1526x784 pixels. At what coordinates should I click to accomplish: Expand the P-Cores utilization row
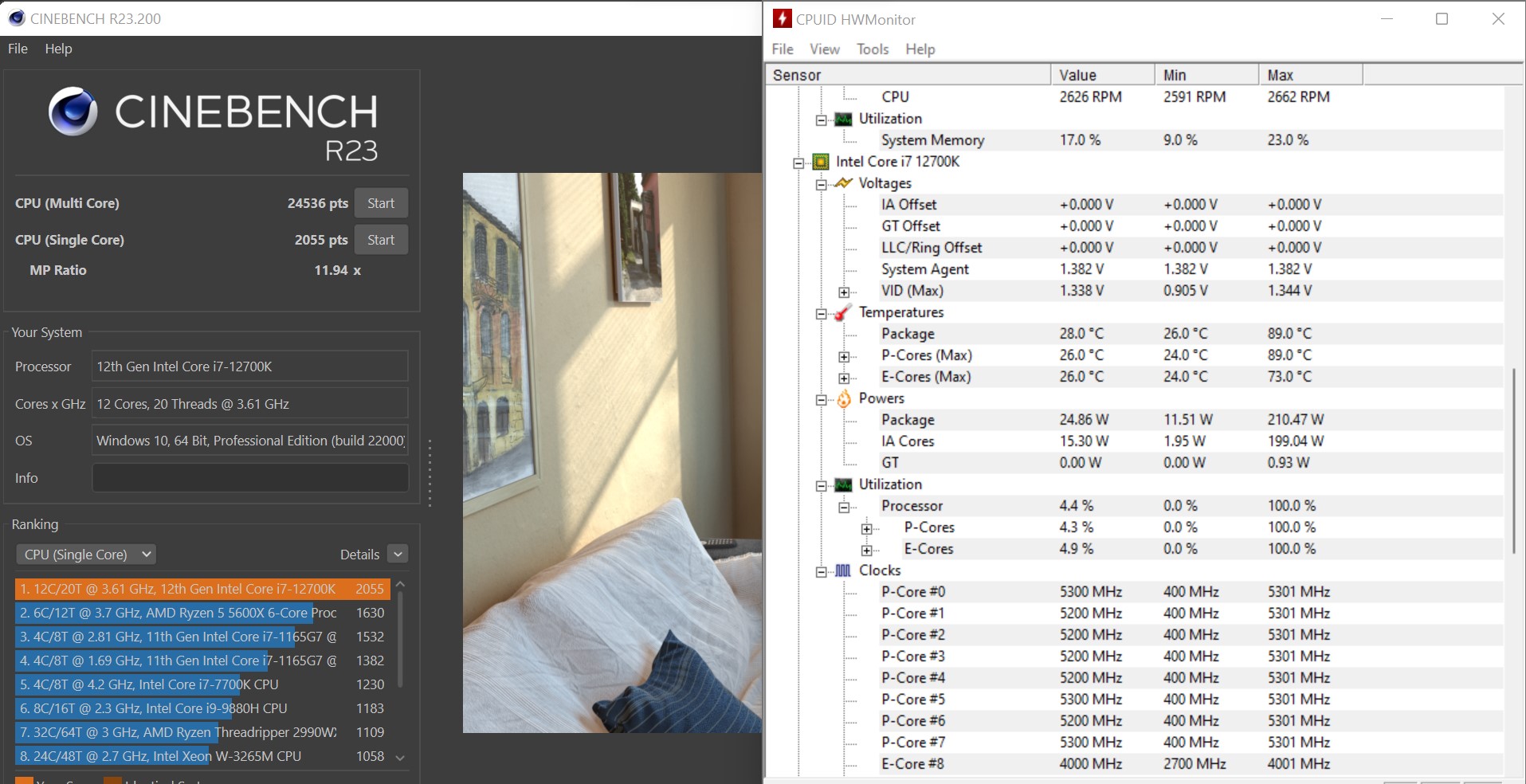(867, 528)
